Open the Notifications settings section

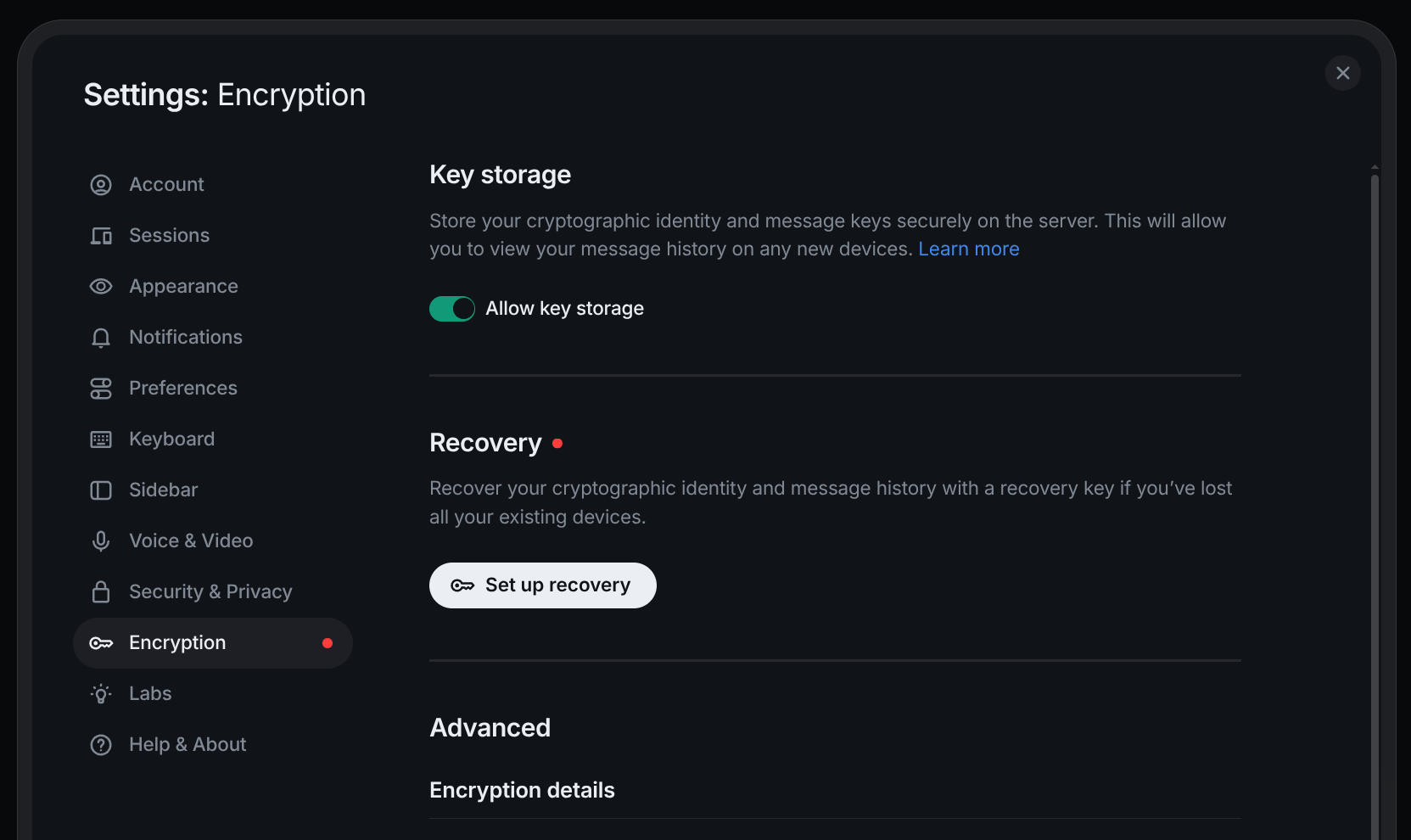185,337
